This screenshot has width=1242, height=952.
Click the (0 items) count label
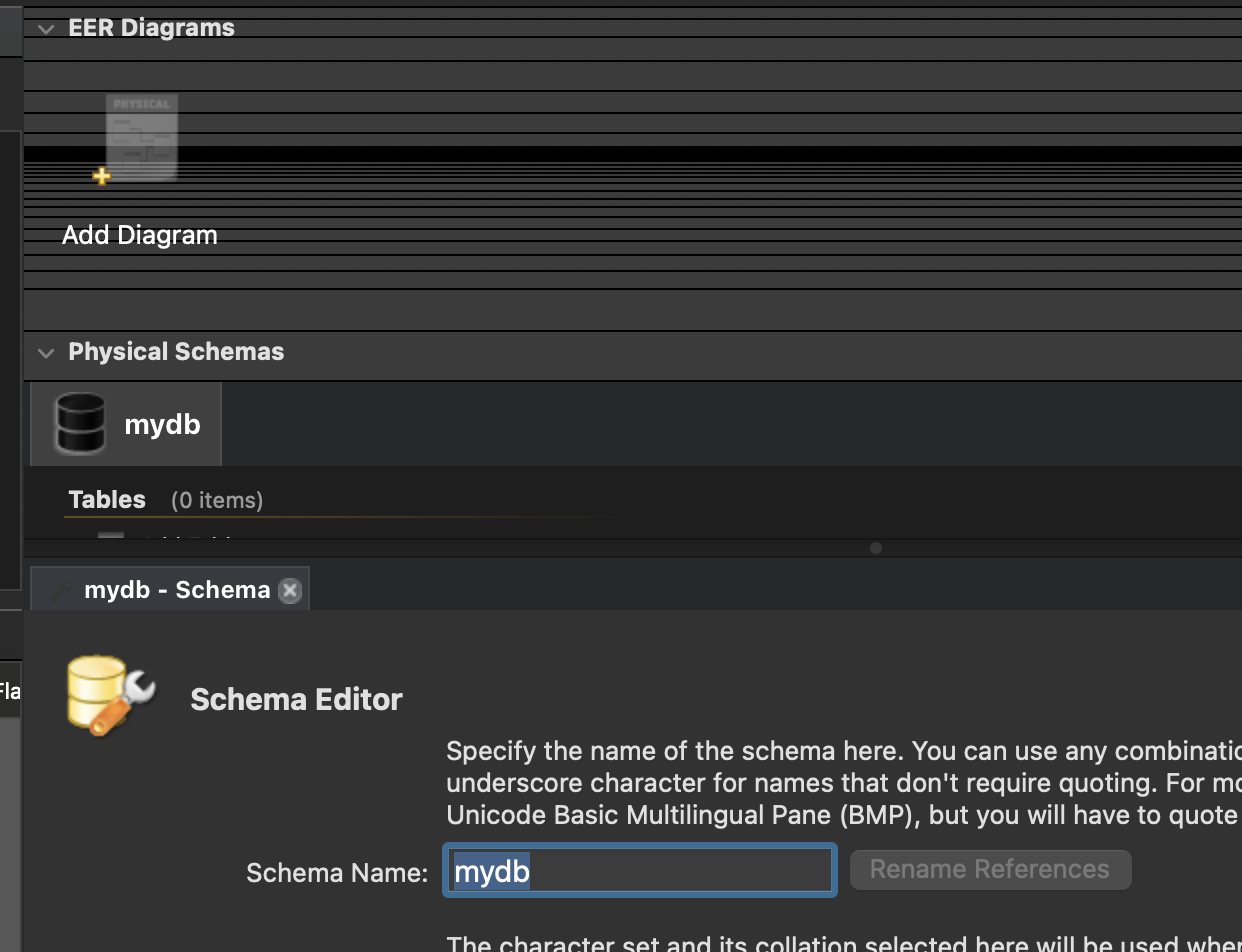(x=217, y=500)
